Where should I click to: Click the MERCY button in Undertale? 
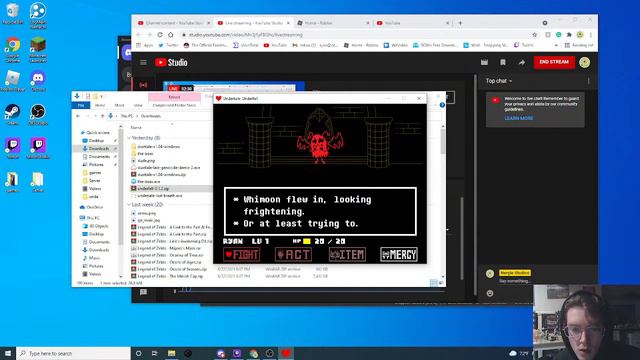coord(399,255)
